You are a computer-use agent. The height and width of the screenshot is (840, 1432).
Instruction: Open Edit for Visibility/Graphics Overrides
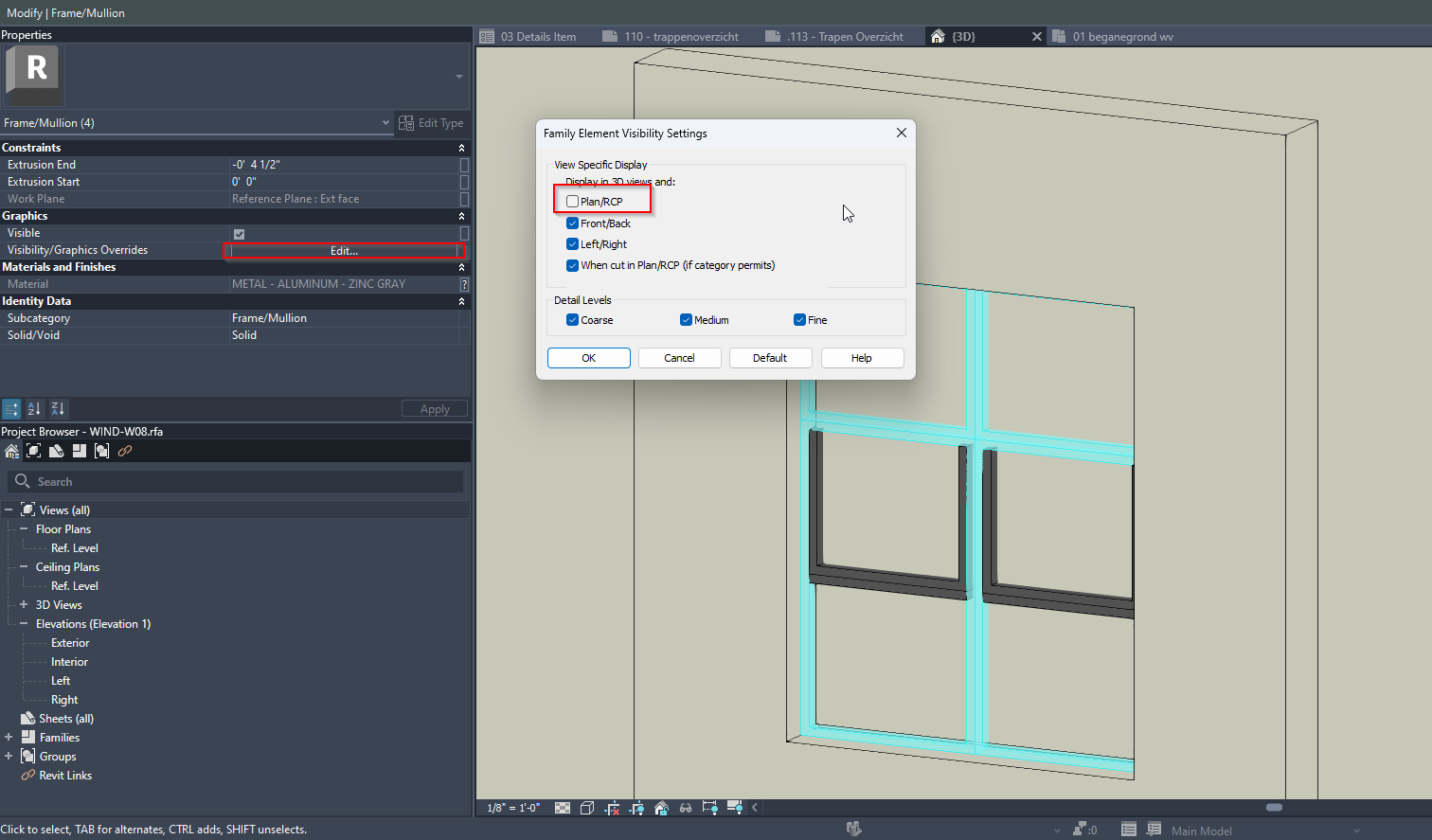tap(345, 251)
